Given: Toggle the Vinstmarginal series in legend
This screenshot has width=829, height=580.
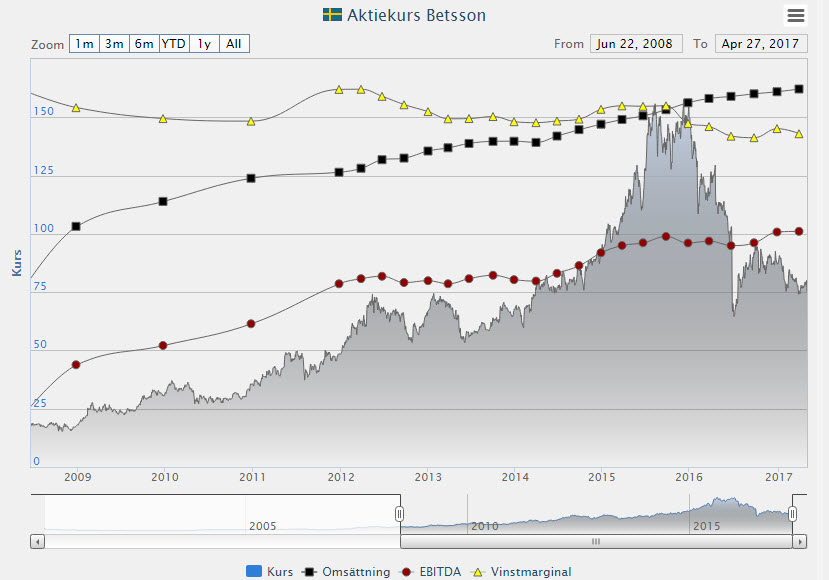Looking at the screenshot, I should (521, 572).
